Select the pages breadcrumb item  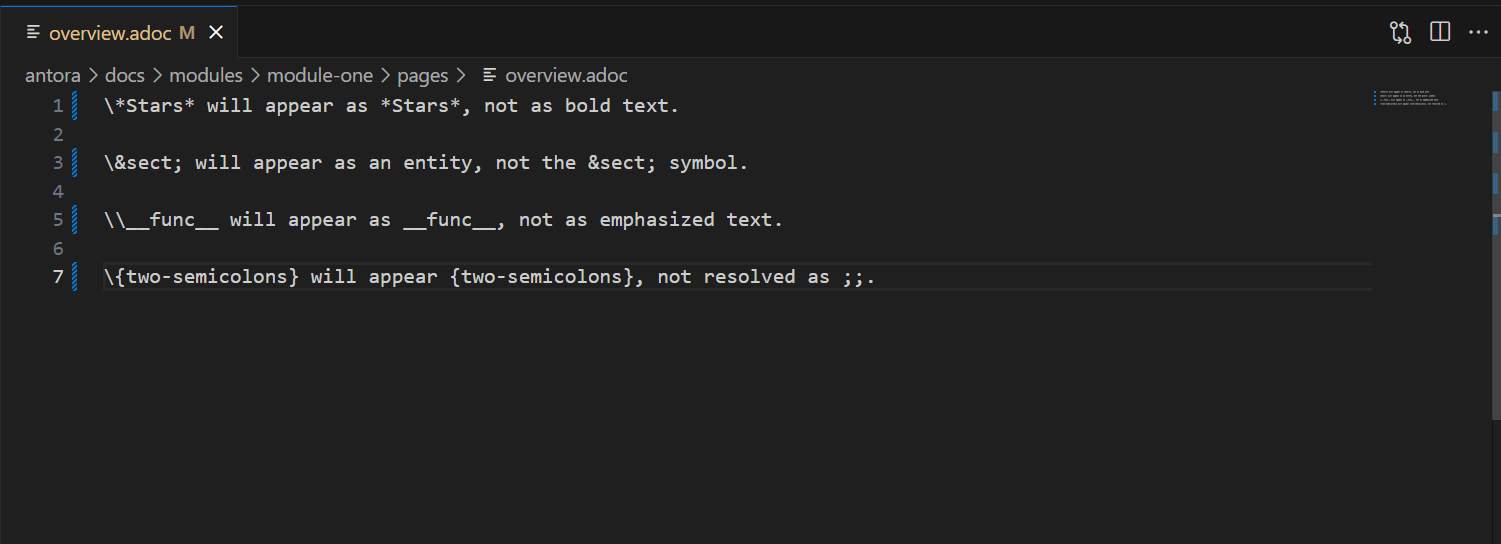[x=423, y=75]
